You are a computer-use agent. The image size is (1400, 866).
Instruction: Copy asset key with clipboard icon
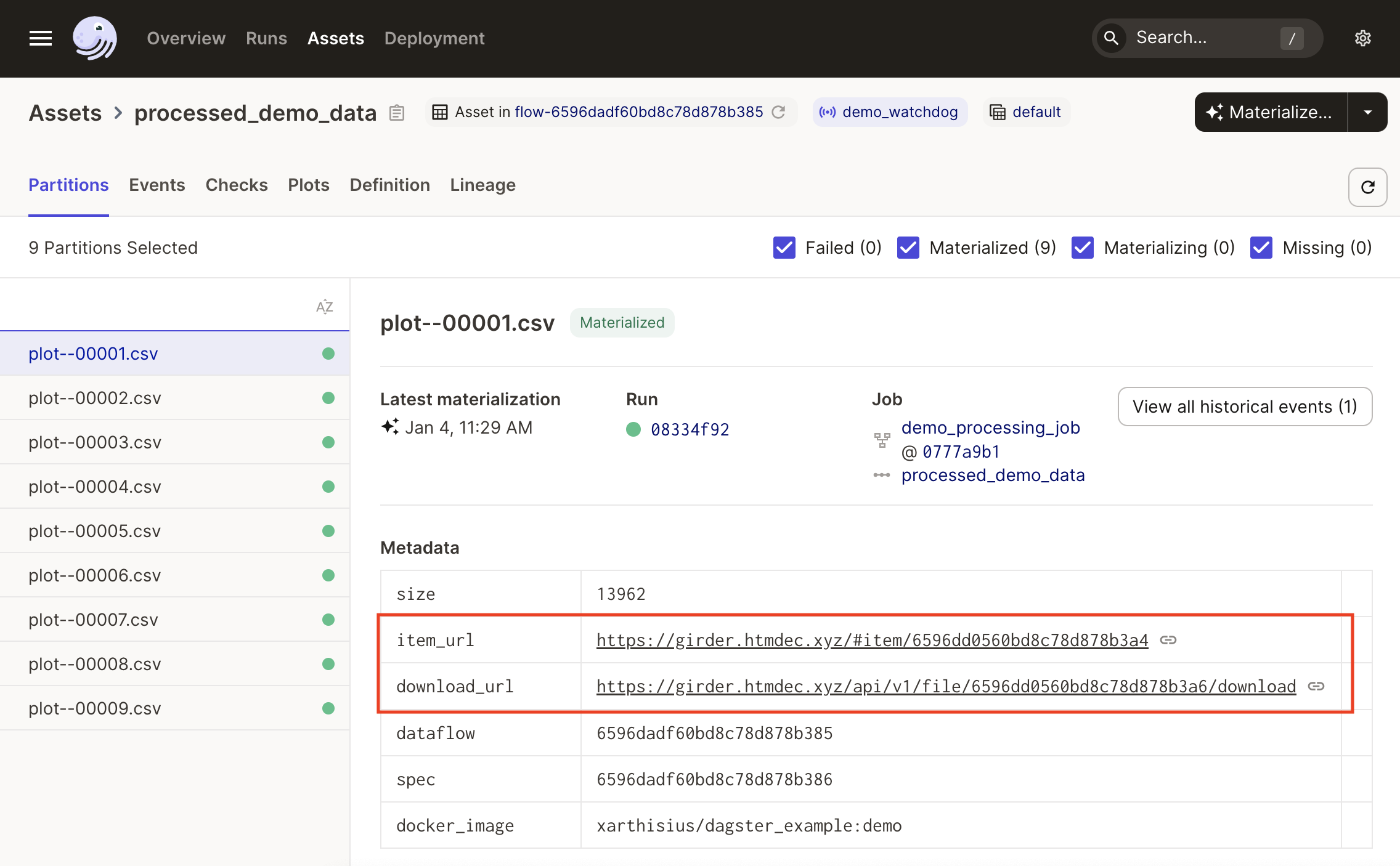click(x=397, y=113)
